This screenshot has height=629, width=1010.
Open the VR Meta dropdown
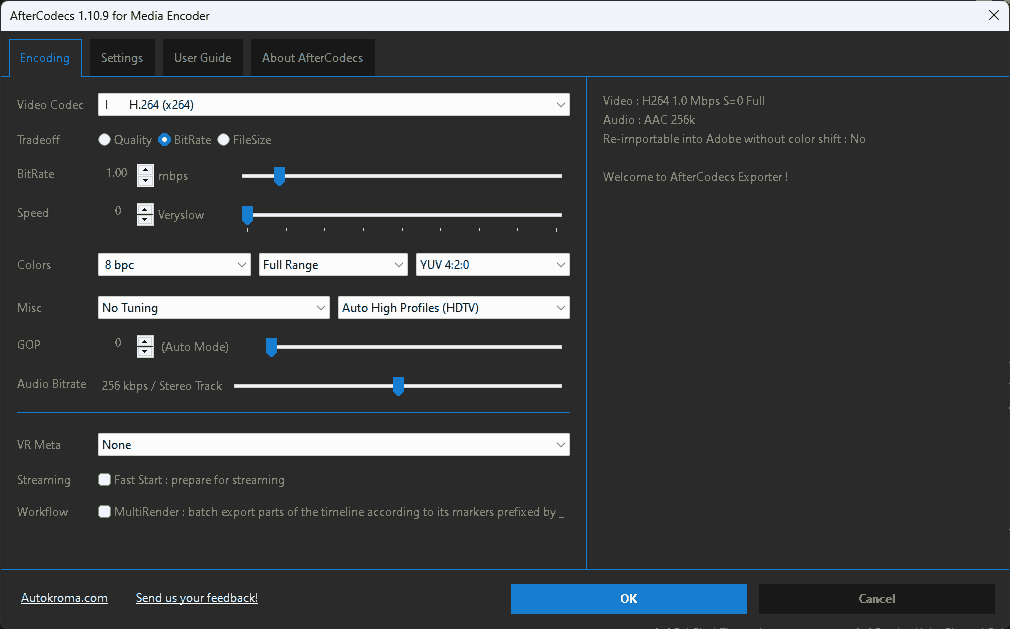point(334,445)
